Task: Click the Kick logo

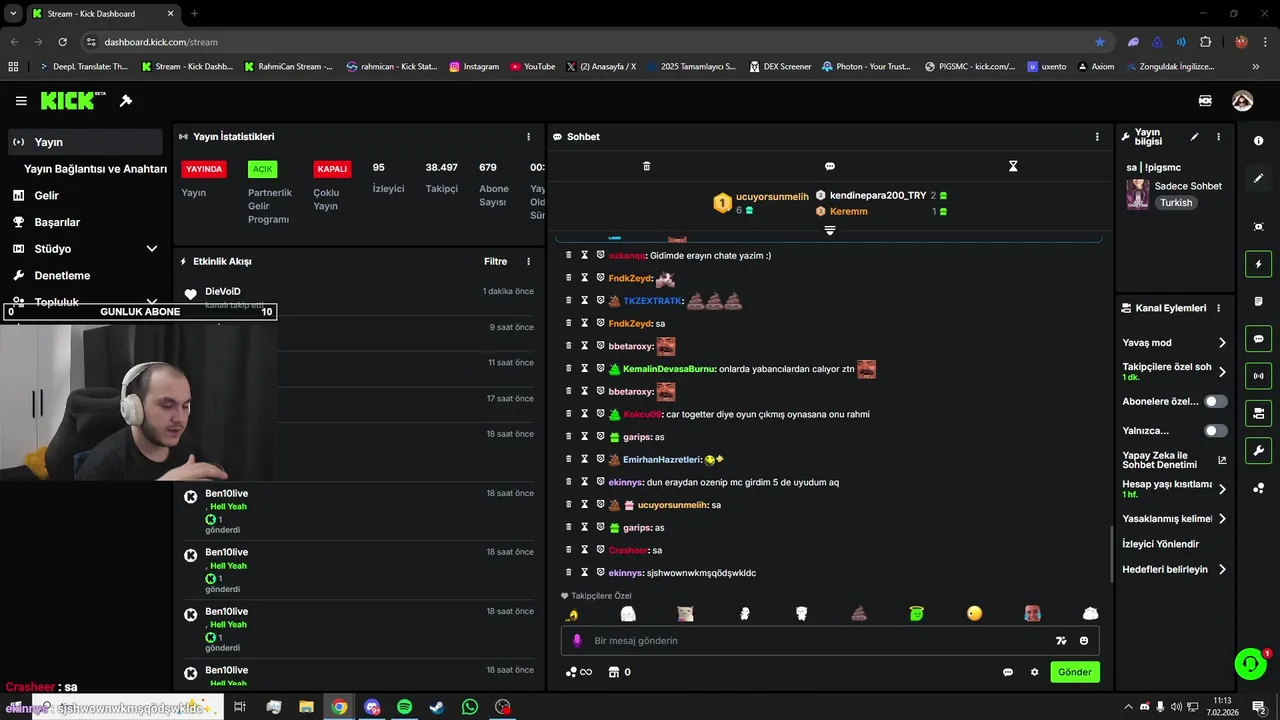Action: coord(73,101)
